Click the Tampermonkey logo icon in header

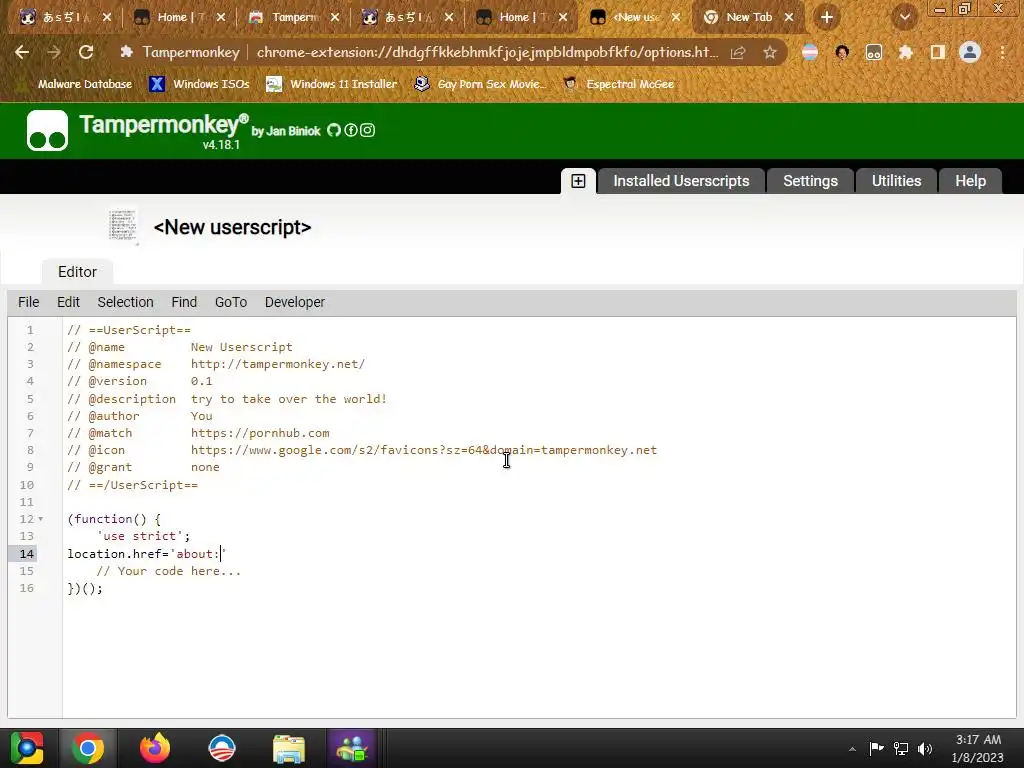click(x=47, y=131)
